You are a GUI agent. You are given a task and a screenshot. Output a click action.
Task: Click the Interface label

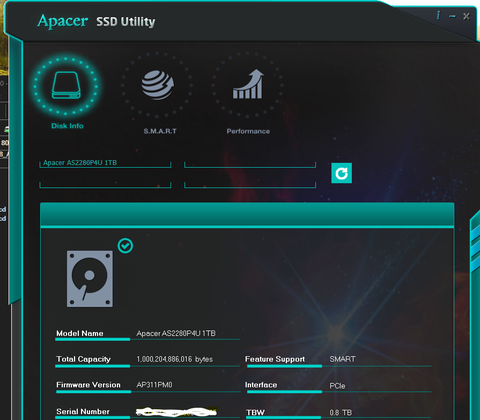(261, 385)
